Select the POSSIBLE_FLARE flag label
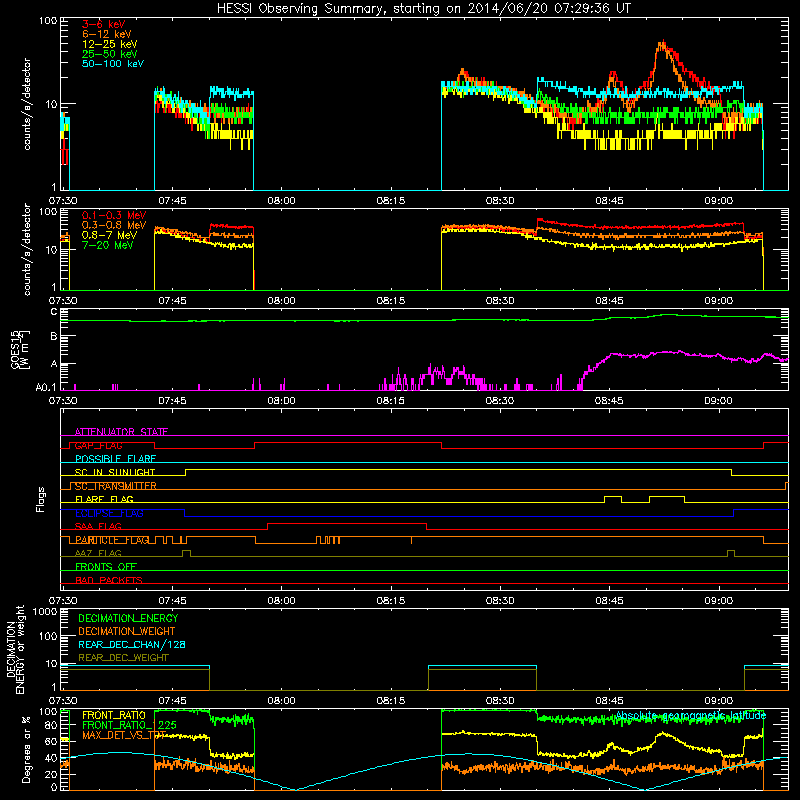 (x=115, y=459)
